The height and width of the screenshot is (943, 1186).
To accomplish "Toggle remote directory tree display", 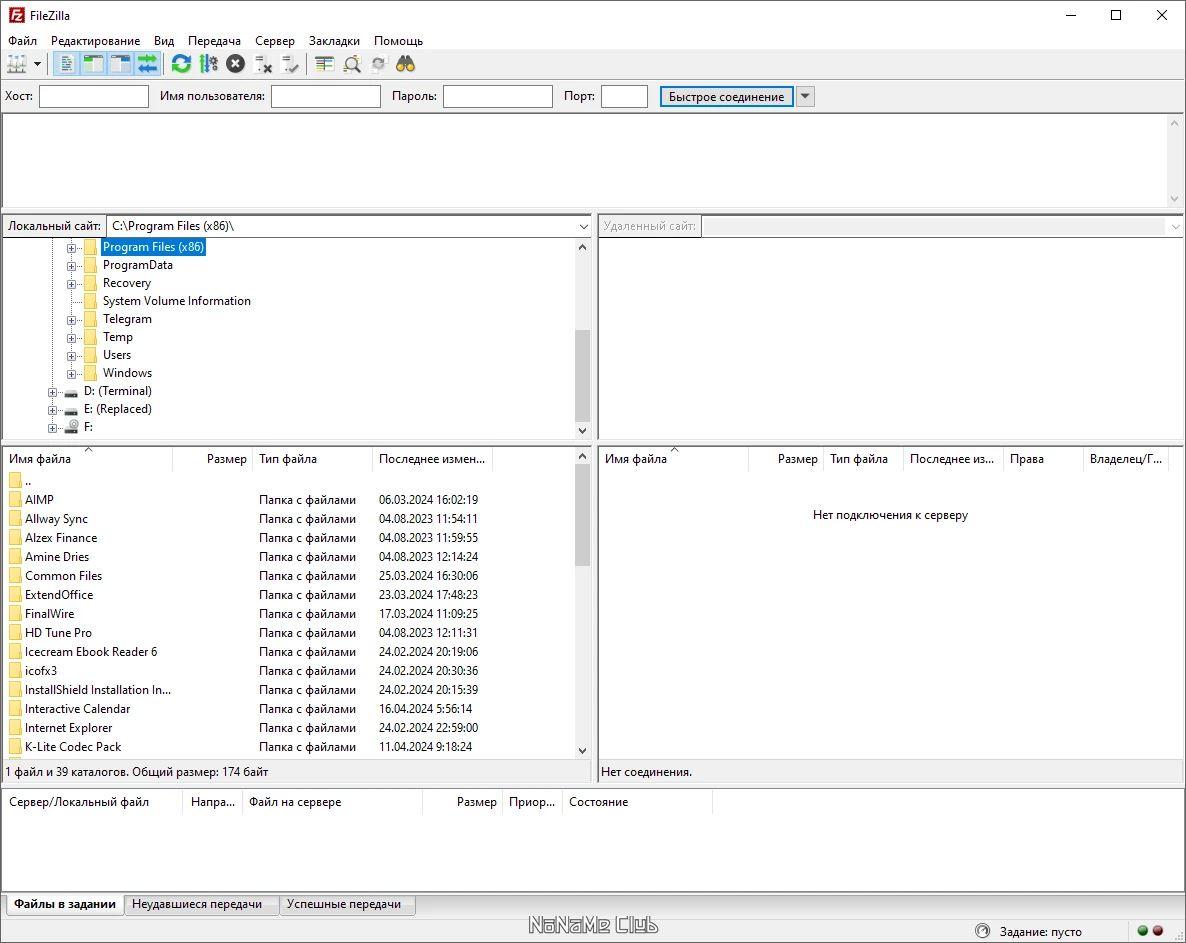I will point(120,64).
